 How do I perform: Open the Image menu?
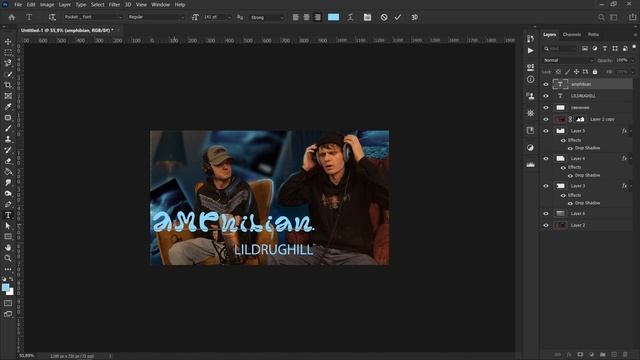[x=47, y=4]
